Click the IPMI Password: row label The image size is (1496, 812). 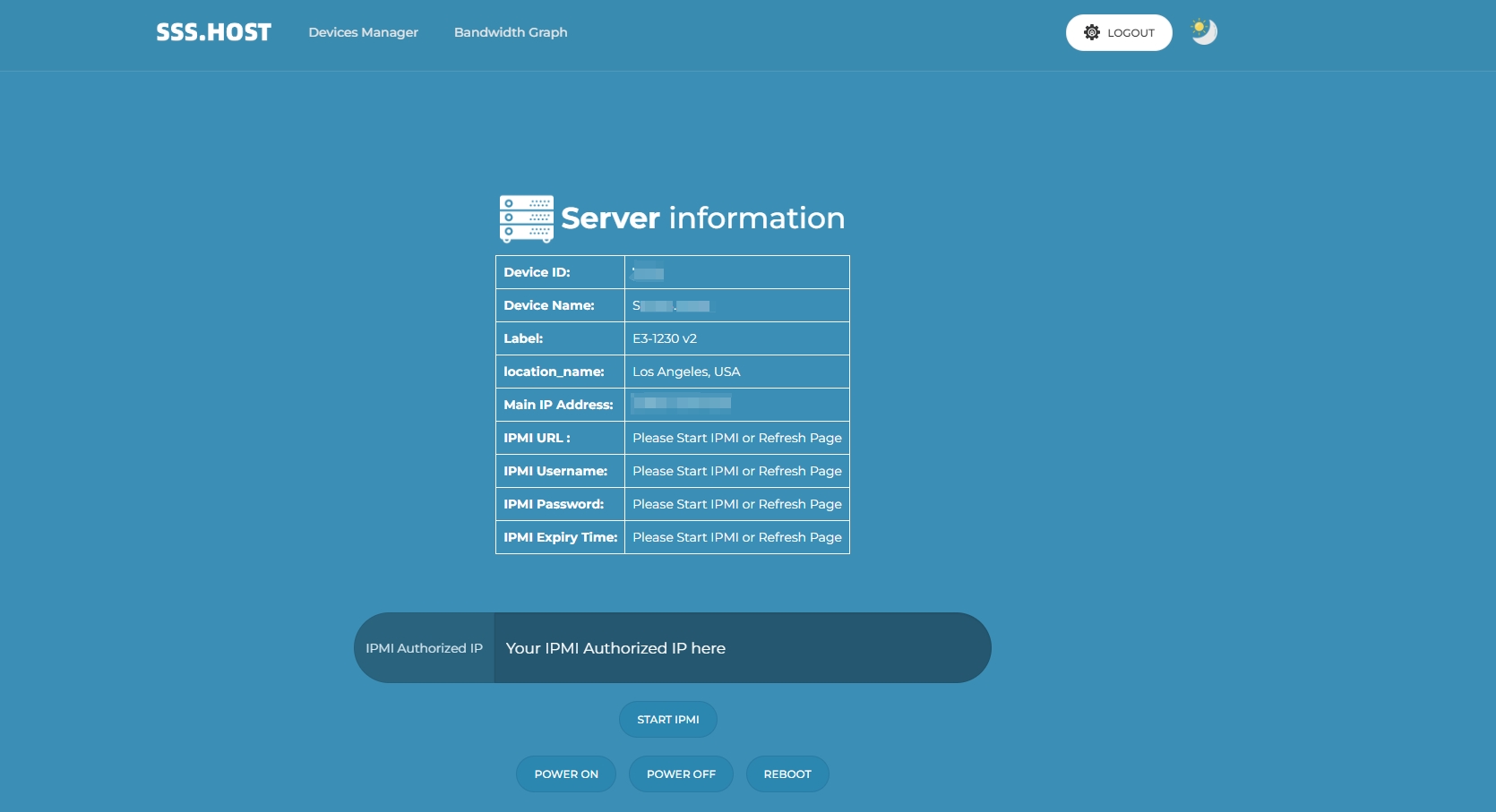pos(554,504)
